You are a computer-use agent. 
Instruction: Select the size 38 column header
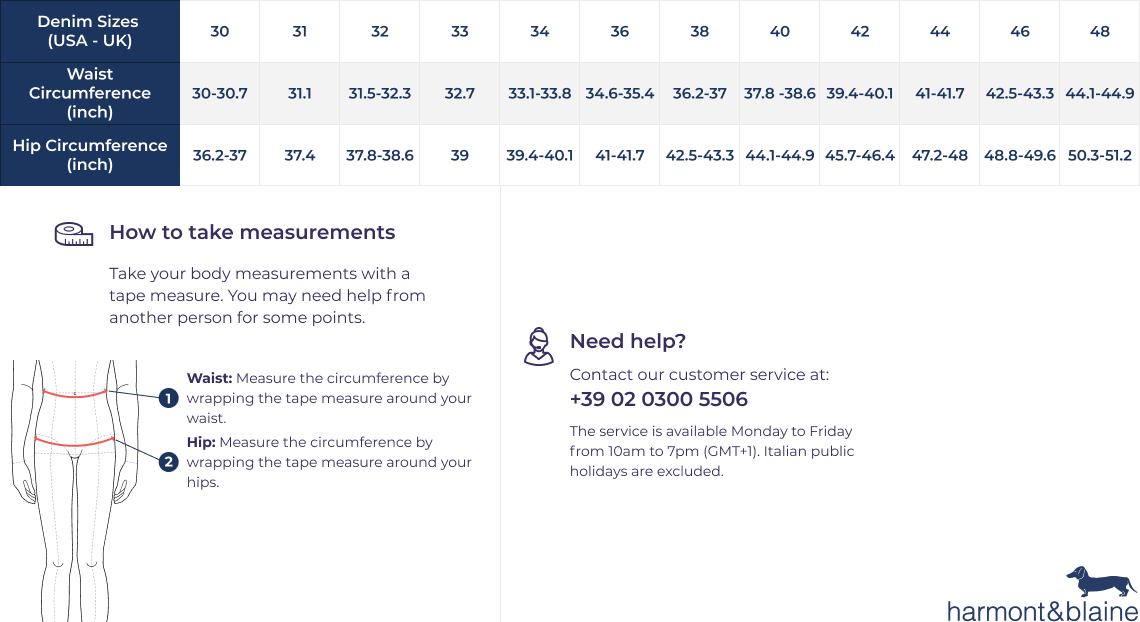click(x=699, y=31)
